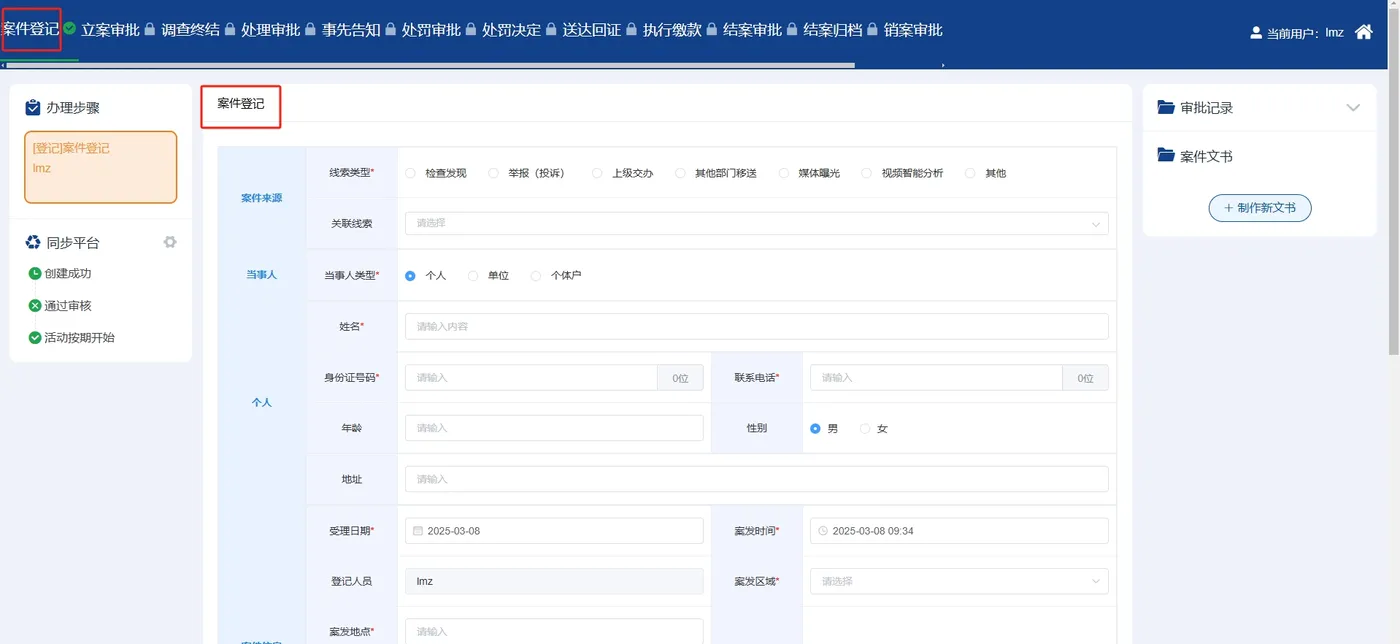Viewport: 1400px width, 644px height.
Task: Open the calendar icon in 受理日期 field
Action: 418,530
